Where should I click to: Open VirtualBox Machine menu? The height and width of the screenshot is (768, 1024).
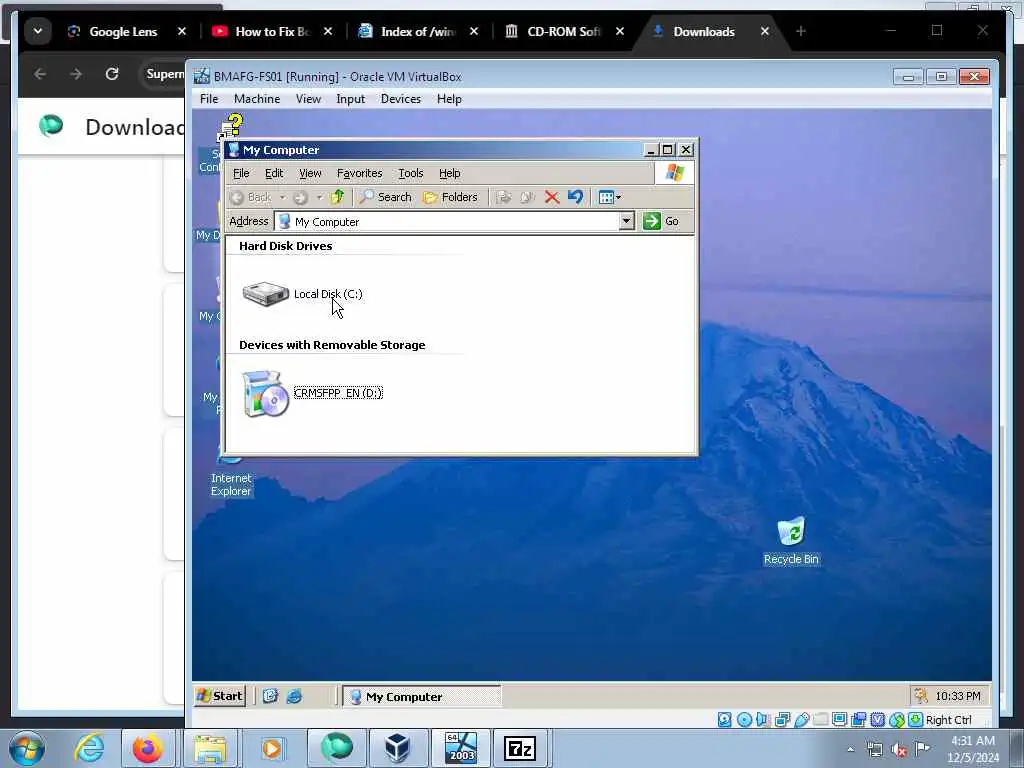[257, 99]
